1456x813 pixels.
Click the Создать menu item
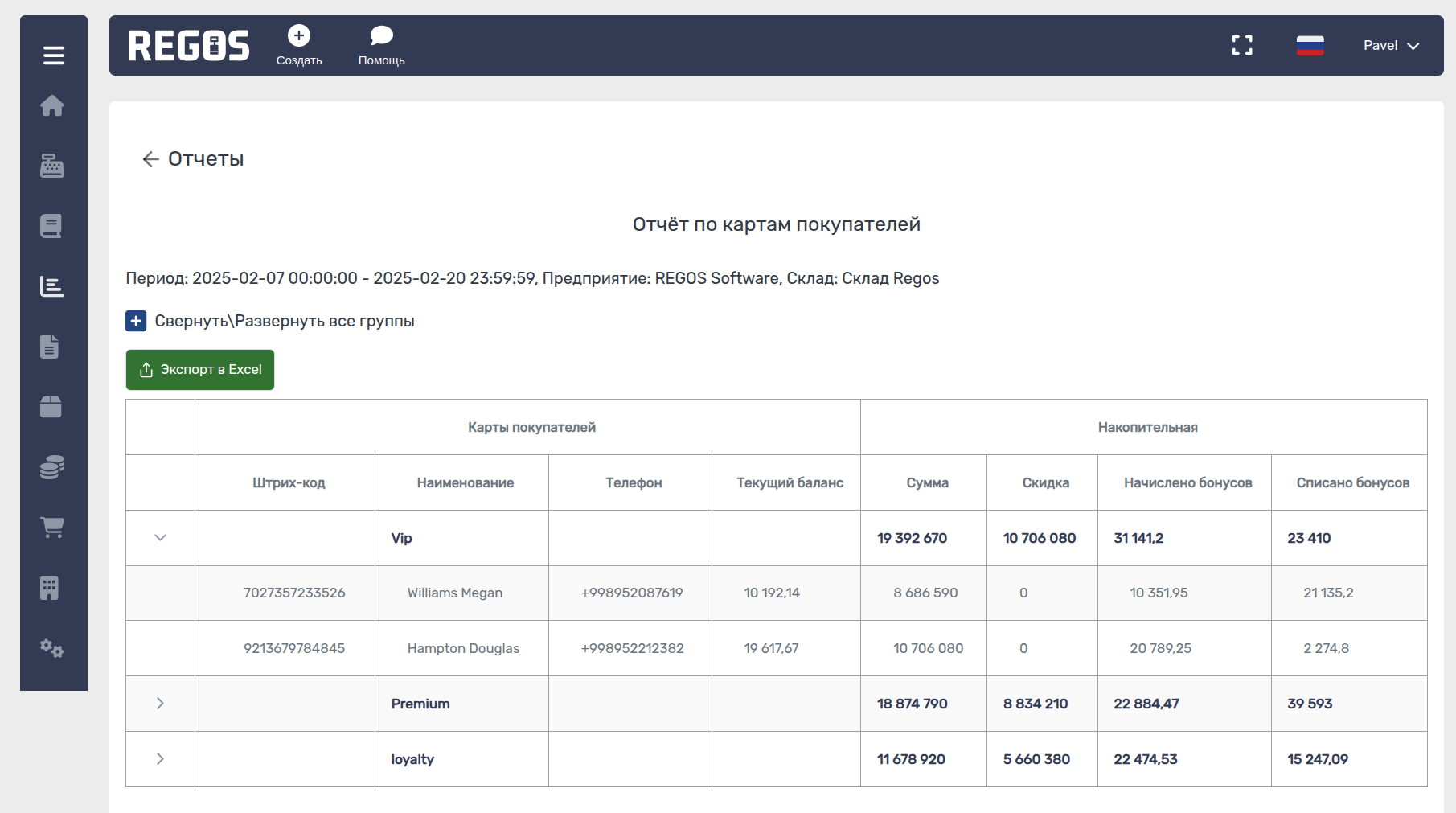(299, 46)
